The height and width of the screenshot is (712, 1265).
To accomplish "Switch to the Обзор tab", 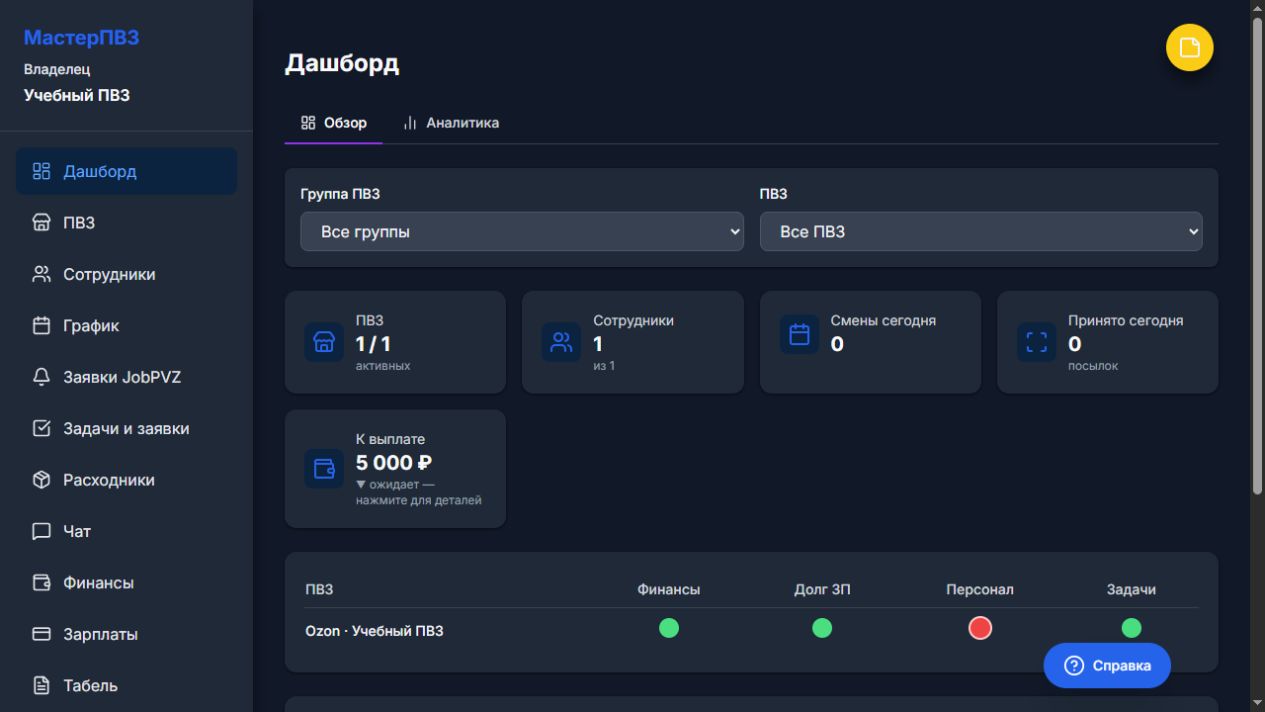I will (334, 123).
